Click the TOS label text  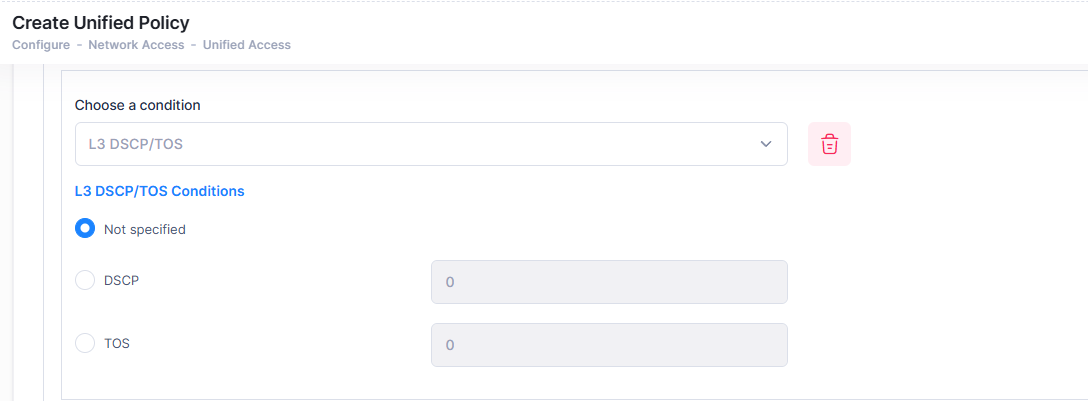[117, 343]
